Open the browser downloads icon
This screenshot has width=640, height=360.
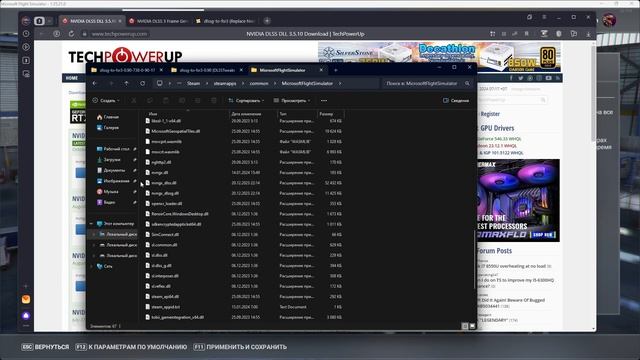[588, 34]
